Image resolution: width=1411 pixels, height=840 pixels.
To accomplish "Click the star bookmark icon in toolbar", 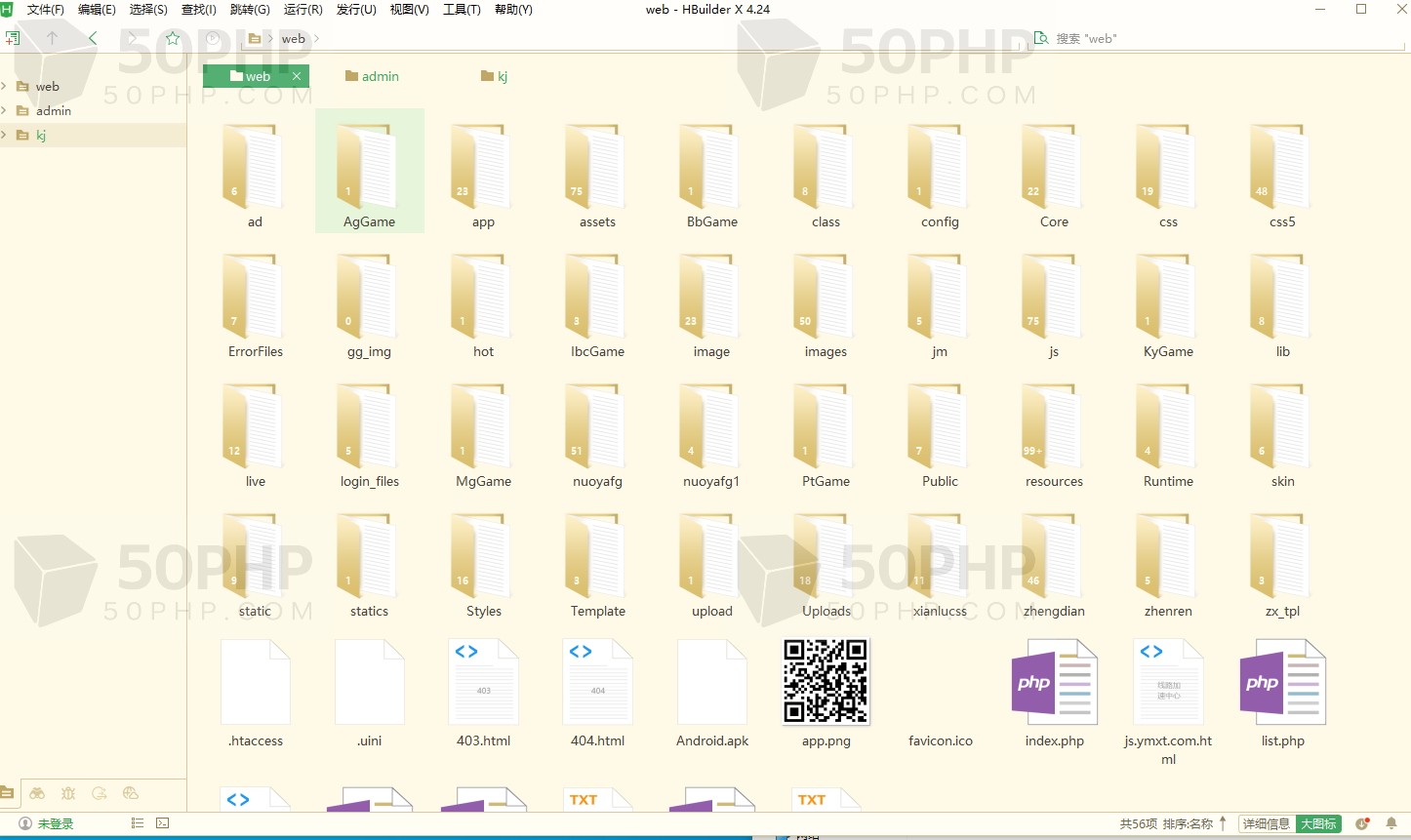I will tap(173, 39).
